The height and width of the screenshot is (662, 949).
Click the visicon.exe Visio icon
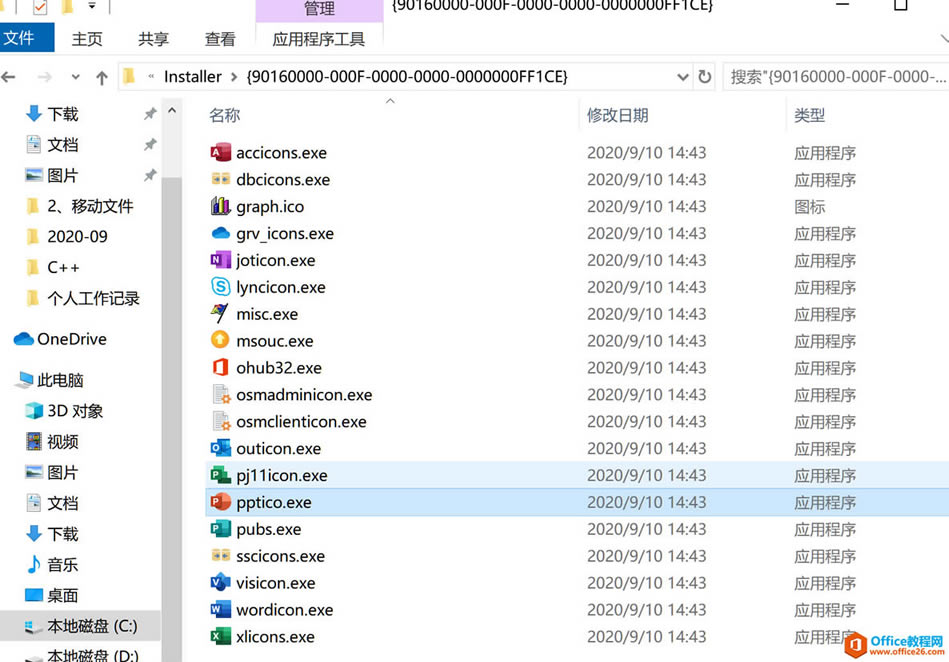pos(220,583)
